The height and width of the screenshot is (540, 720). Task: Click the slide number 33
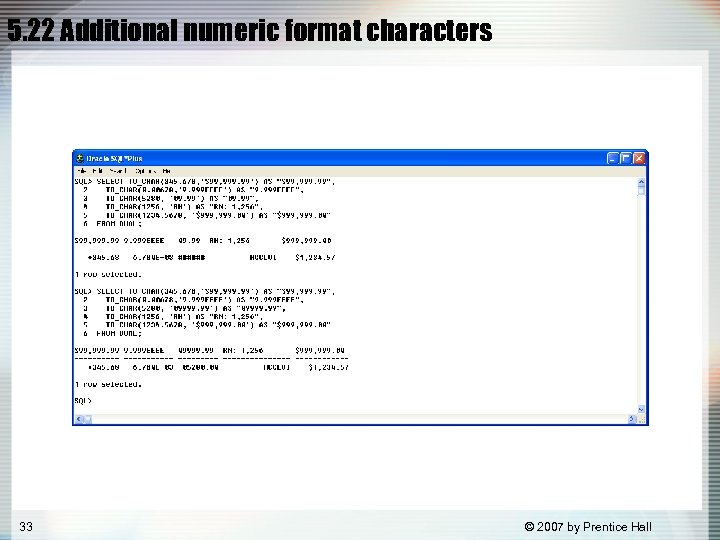(26, 526)
